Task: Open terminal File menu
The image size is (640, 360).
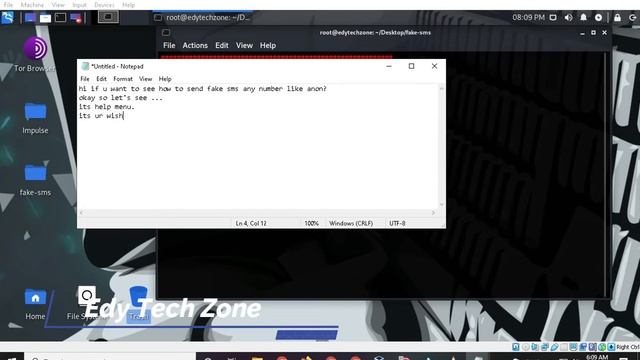Action: [x=169, y=45]
